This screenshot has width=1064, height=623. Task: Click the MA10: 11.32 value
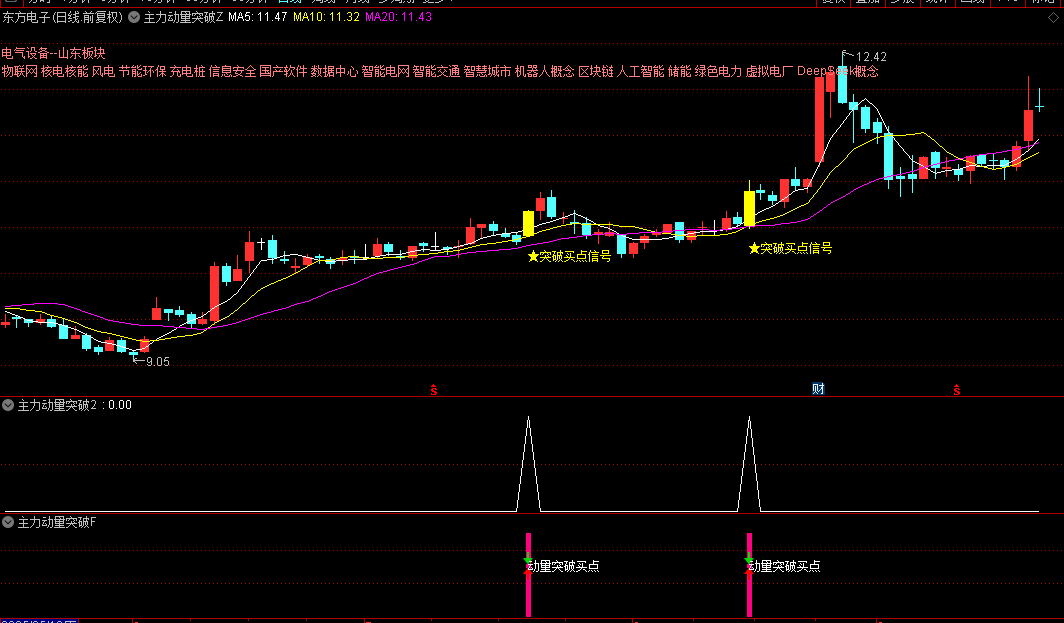[x=326, y=17]
